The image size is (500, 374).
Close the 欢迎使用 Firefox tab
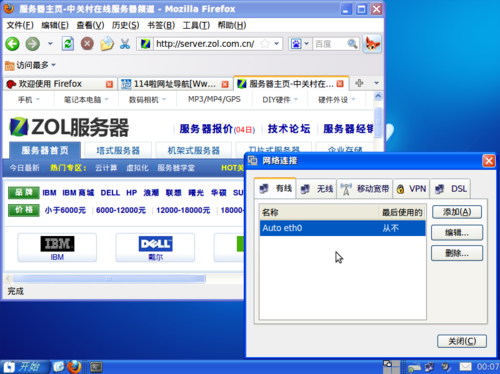pyautogui.click(x=109, y=84)
